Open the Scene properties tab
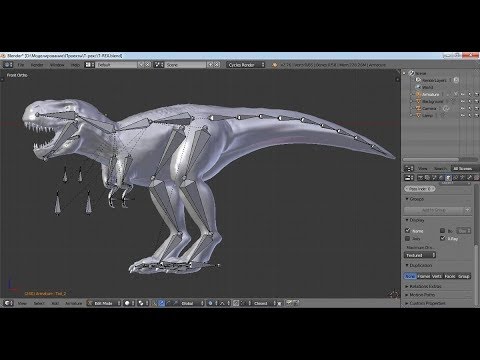This screenshot has height=360, width=480. (x=434, y=178)
